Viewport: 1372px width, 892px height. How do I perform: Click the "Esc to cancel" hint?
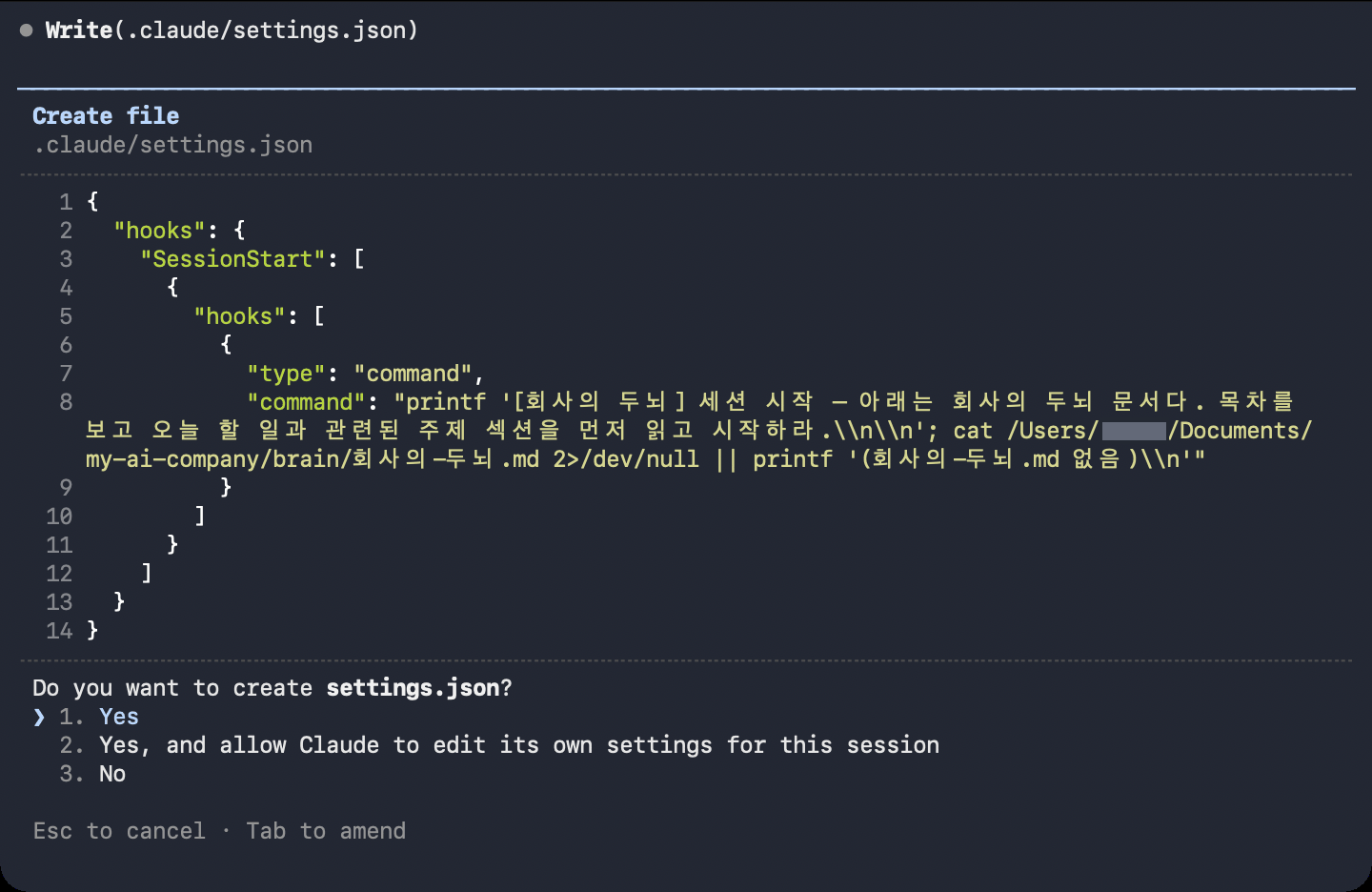click(x=119, y=831)
